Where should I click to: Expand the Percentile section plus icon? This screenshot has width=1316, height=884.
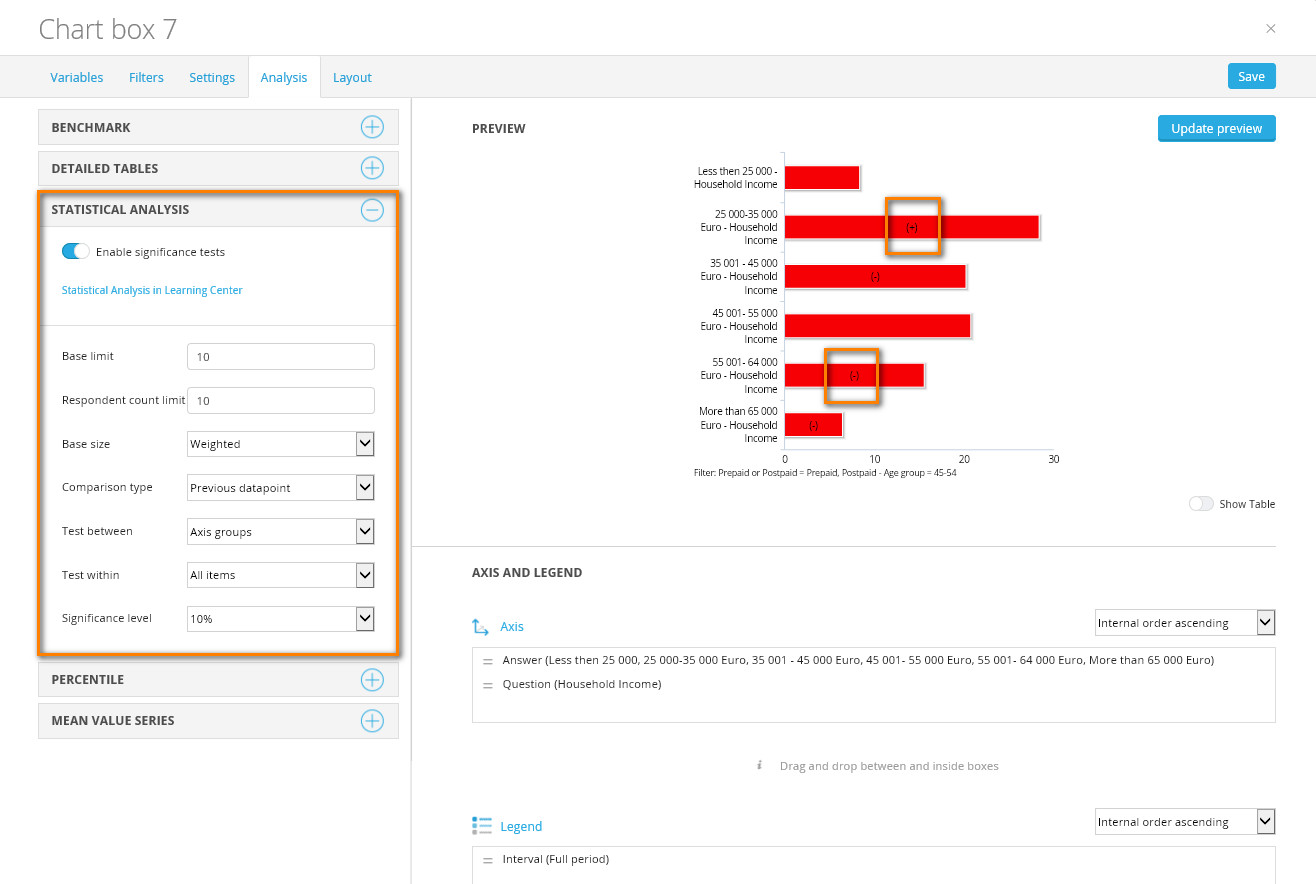[372, 680]
